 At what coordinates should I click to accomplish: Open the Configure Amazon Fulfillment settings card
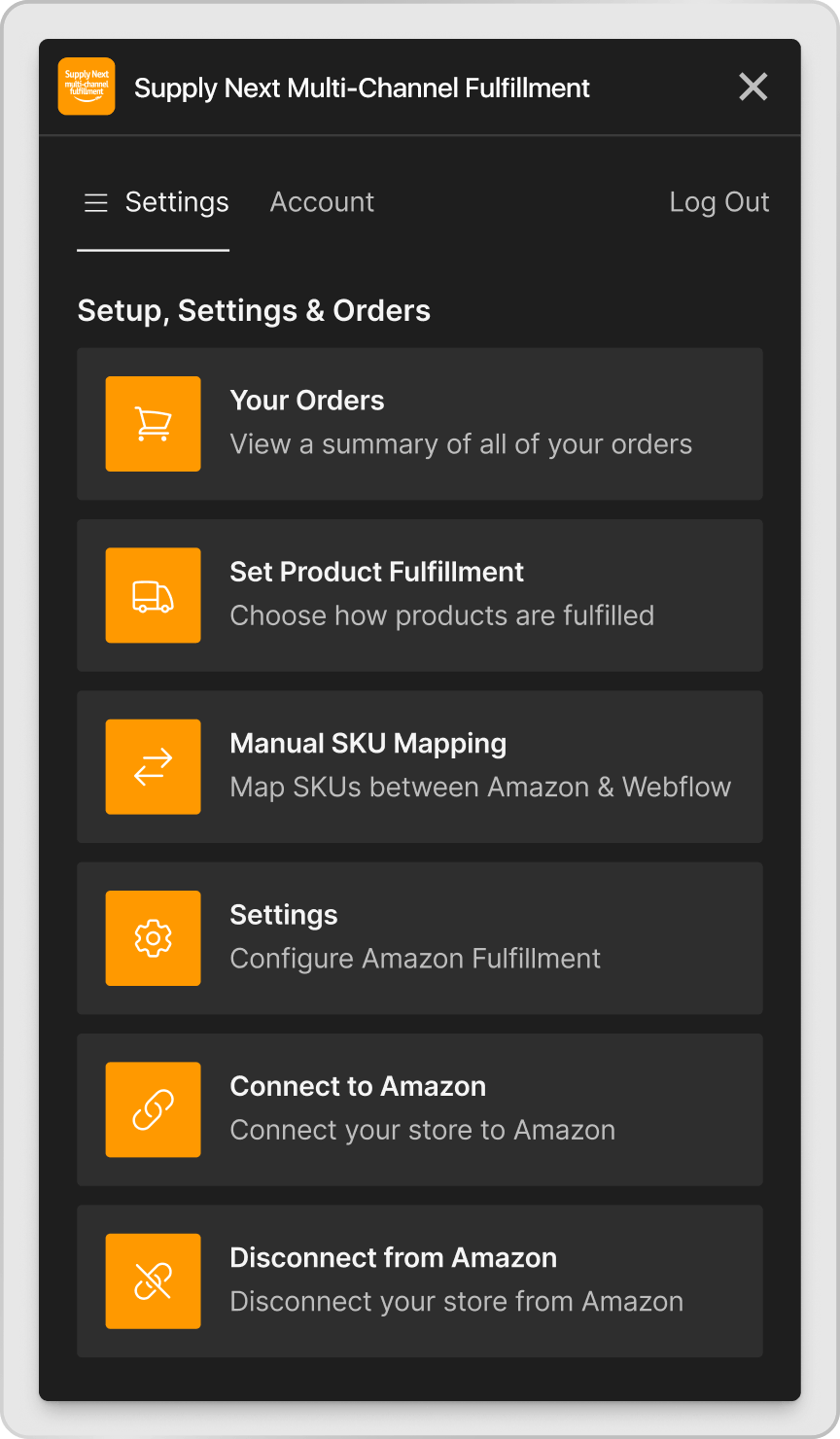(x=419, y=938)
